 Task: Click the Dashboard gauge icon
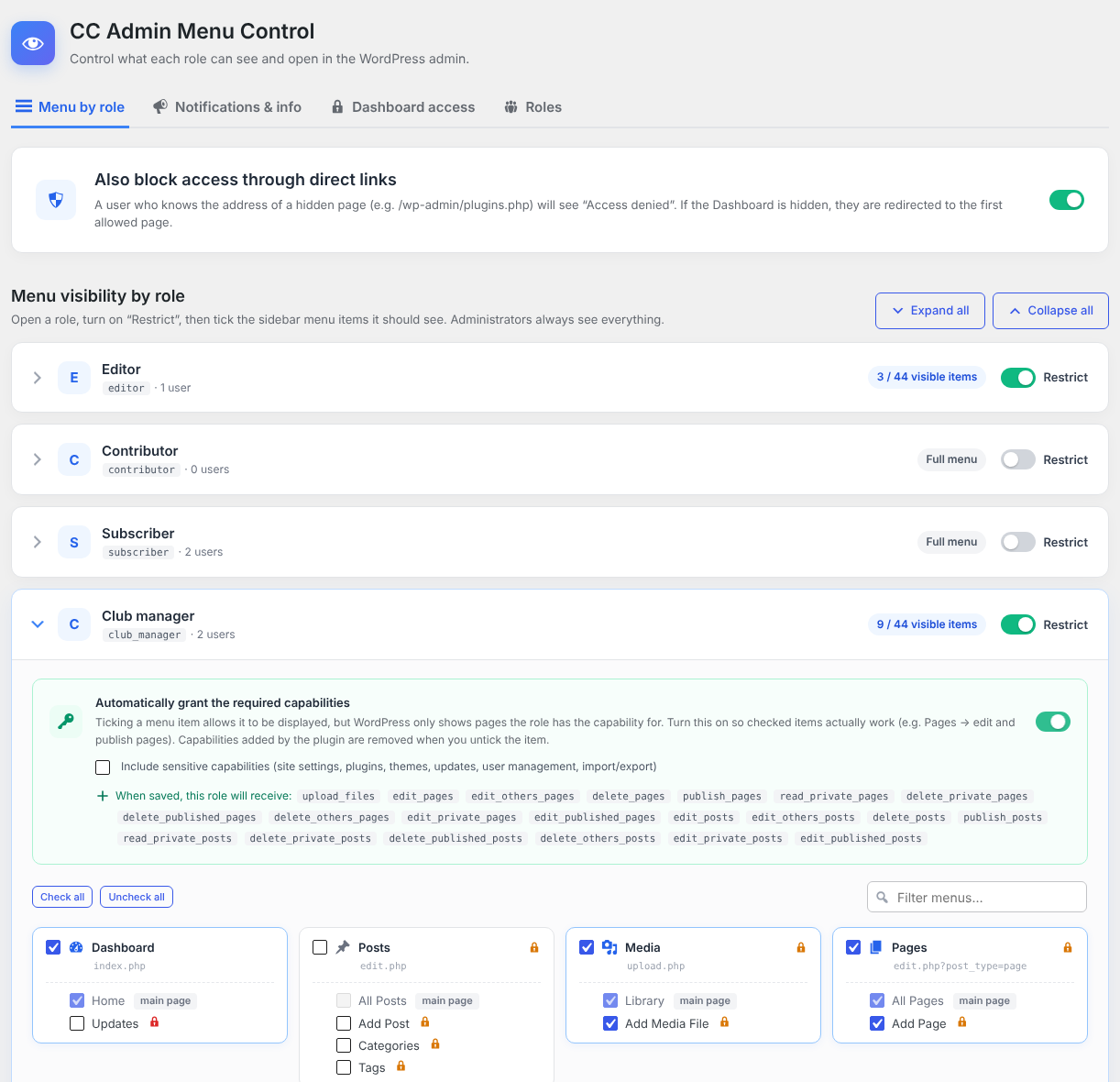click(76, 947)
